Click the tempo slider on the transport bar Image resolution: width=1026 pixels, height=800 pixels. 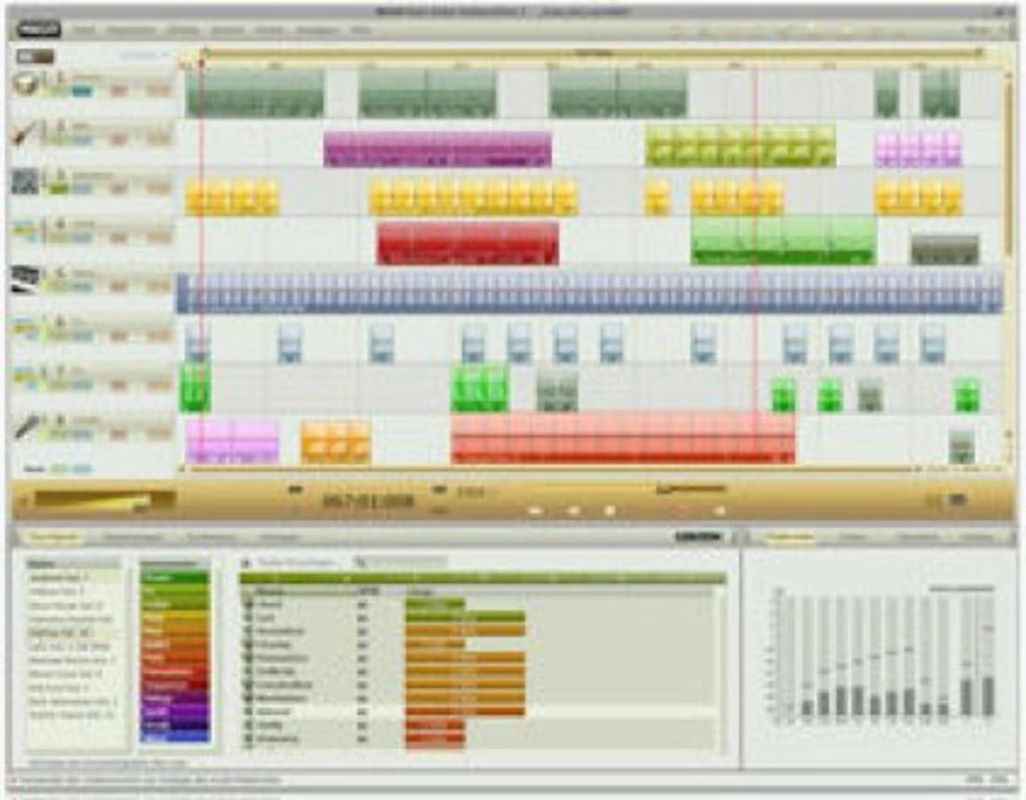tap(692, 488)
